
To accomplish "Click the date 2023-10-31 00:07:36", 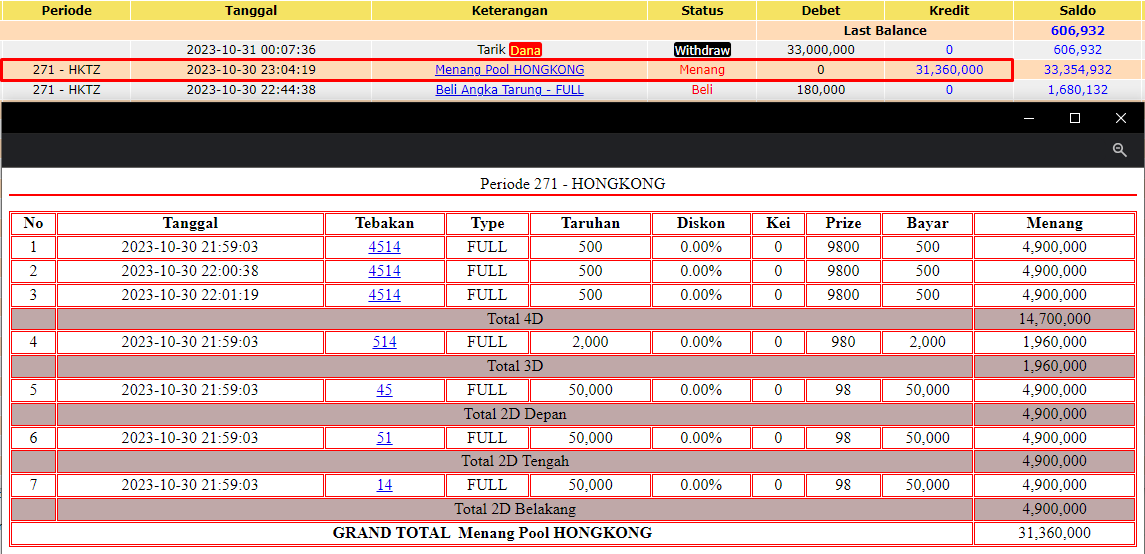I will coord(251,50).
